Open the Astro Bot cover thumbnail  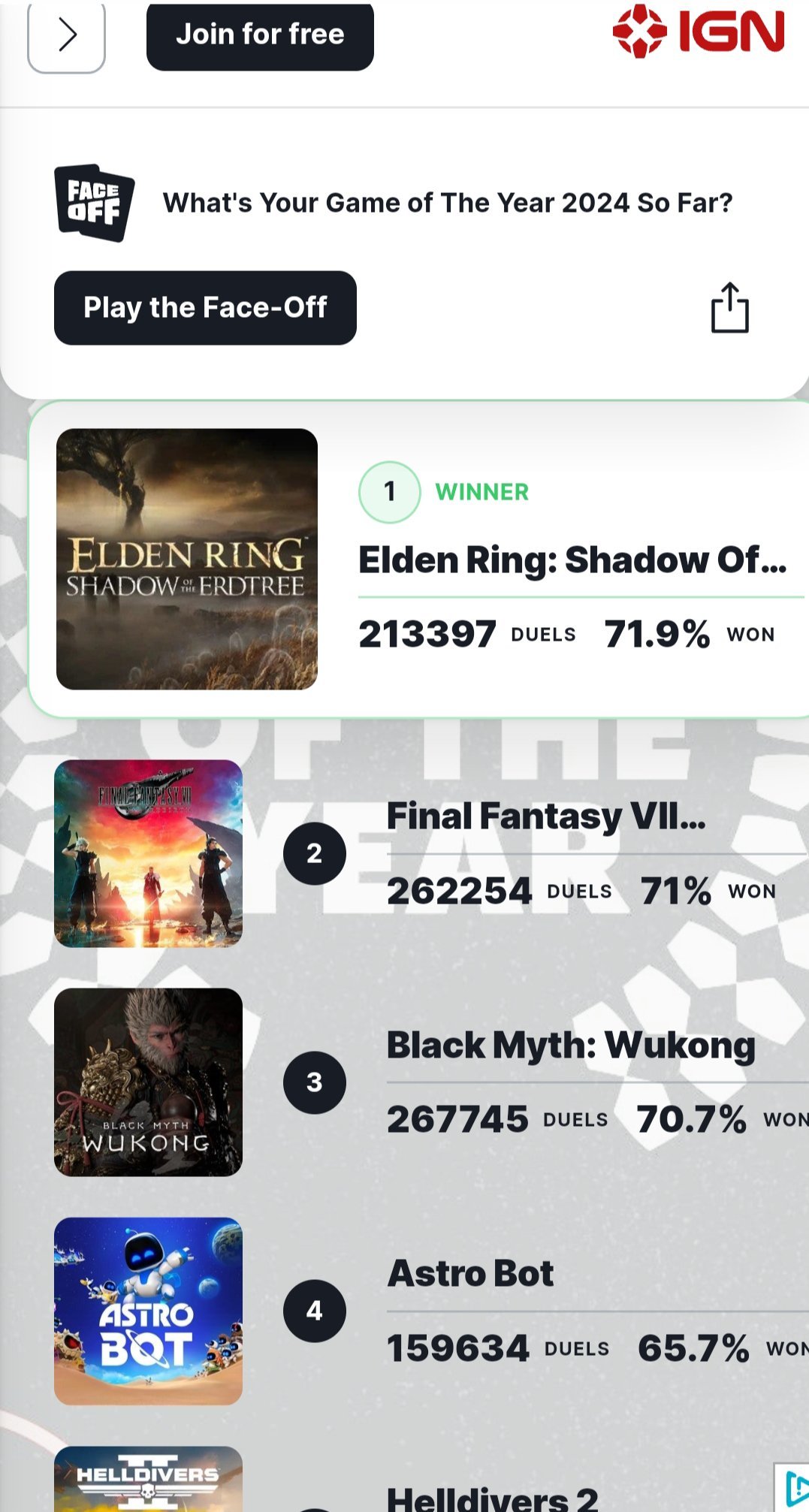point(149,1311)
